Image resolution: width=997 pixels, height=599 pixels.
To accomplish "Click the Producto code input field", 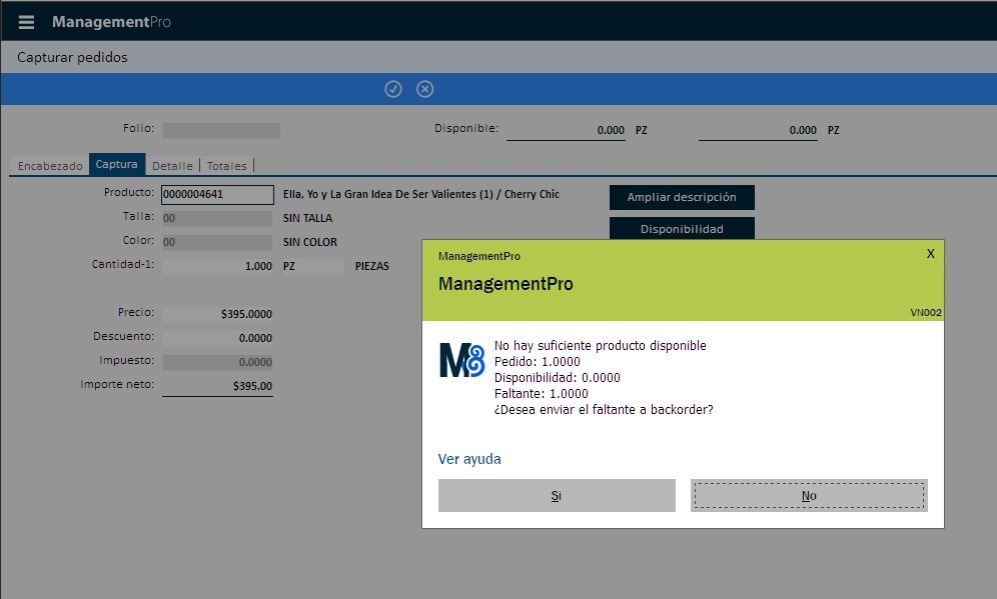I will pyautogui.click(x=217, y=195).
